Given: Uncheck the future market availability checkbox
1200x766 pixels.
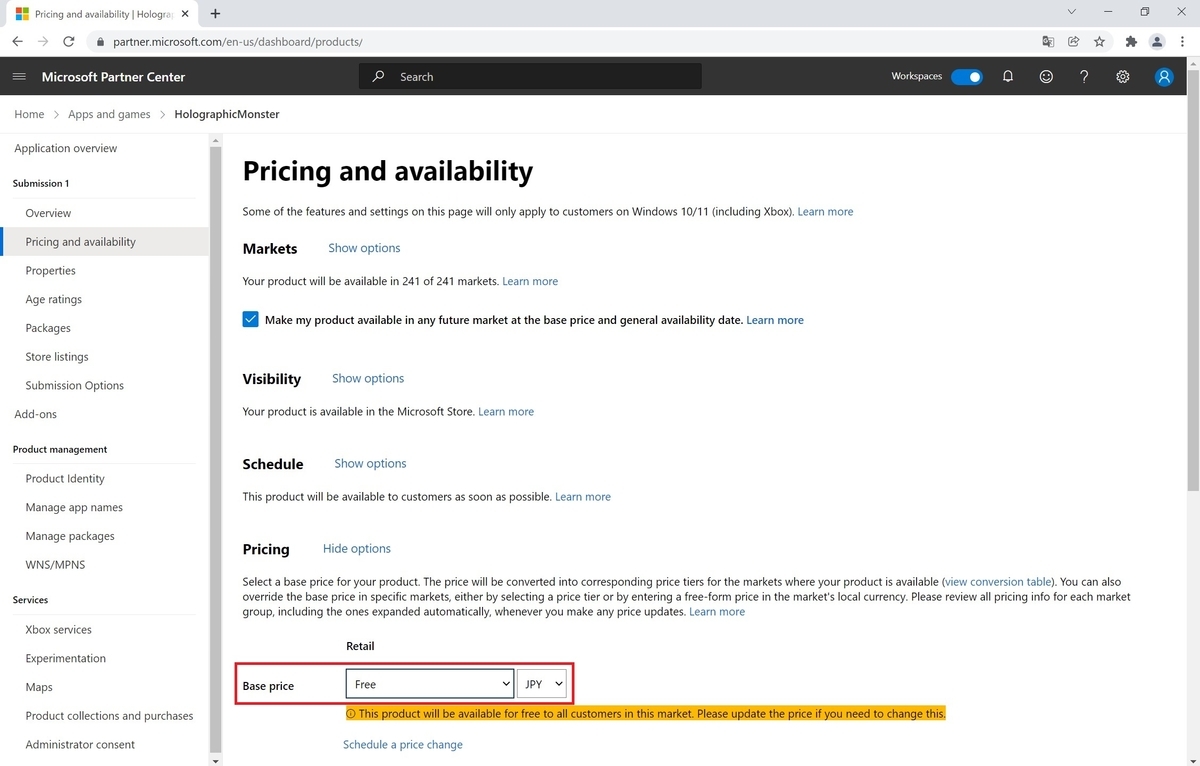Looking at the screenshot, I should [250, 320].
